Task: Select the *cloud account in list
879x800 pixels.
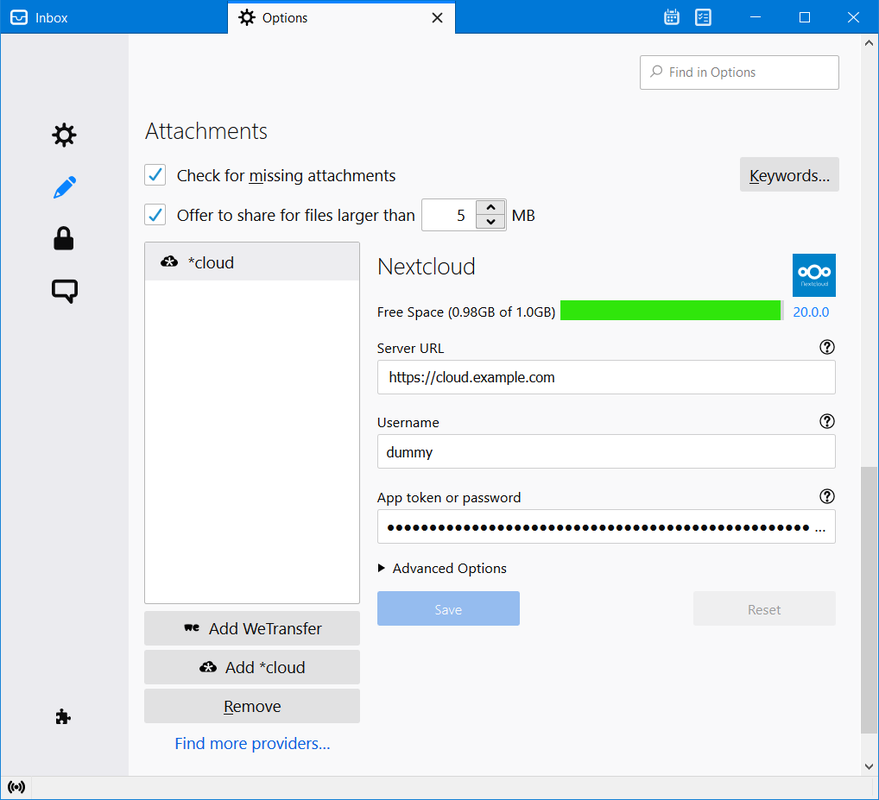Action: tap(252, 262)
